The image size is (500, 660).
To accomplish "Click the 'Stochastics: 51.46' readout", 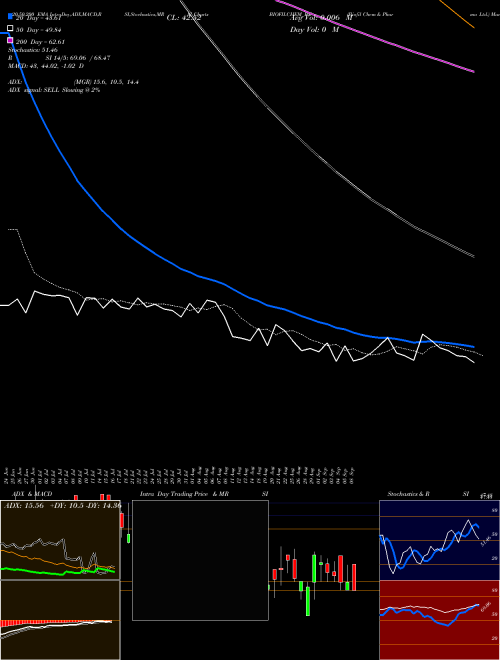I will click(33, 50).
